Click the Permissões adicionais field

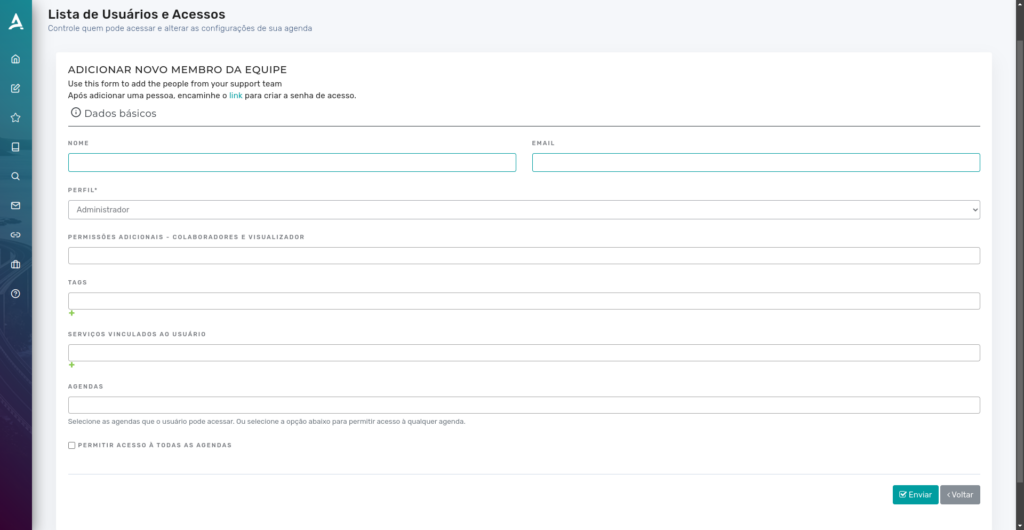524,256
